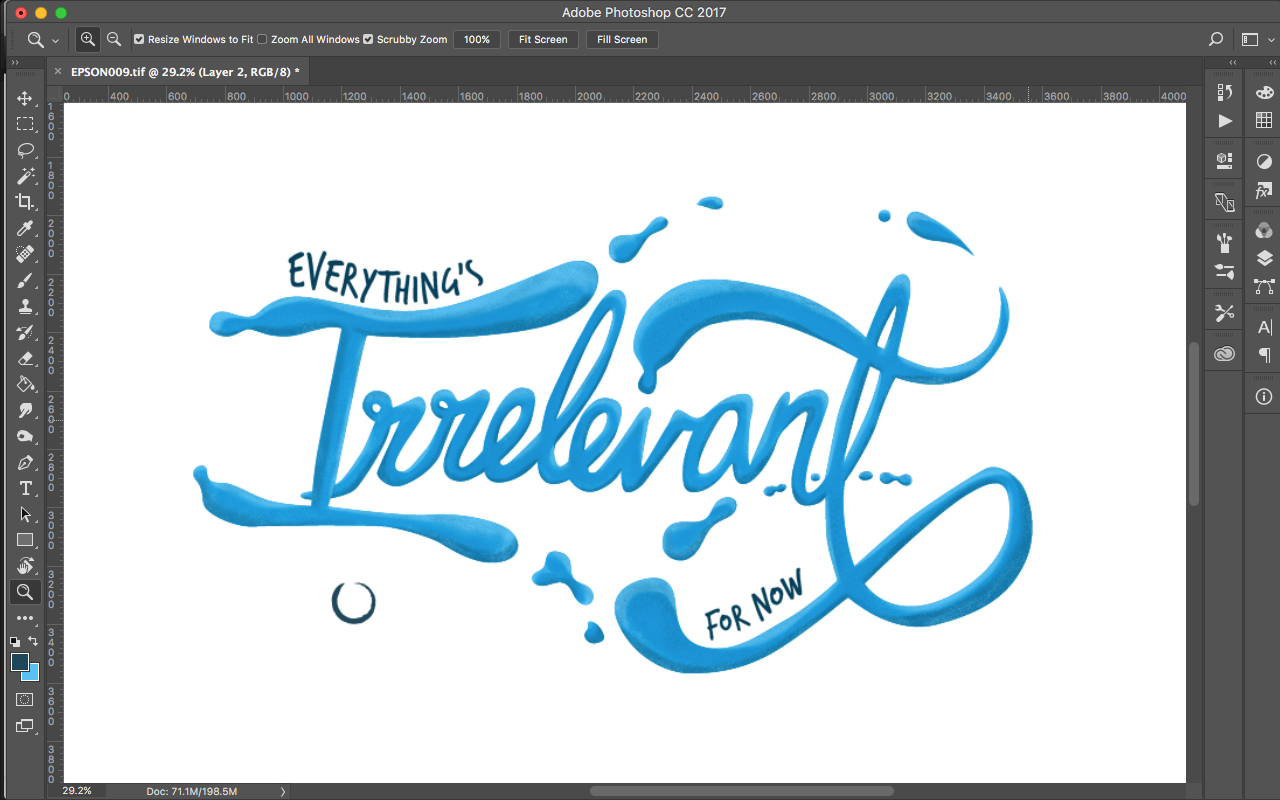The height and width of the screenshot is (800, 1280).
Task: Select the Rectangle shape tool
Action: tap(25, 540)
